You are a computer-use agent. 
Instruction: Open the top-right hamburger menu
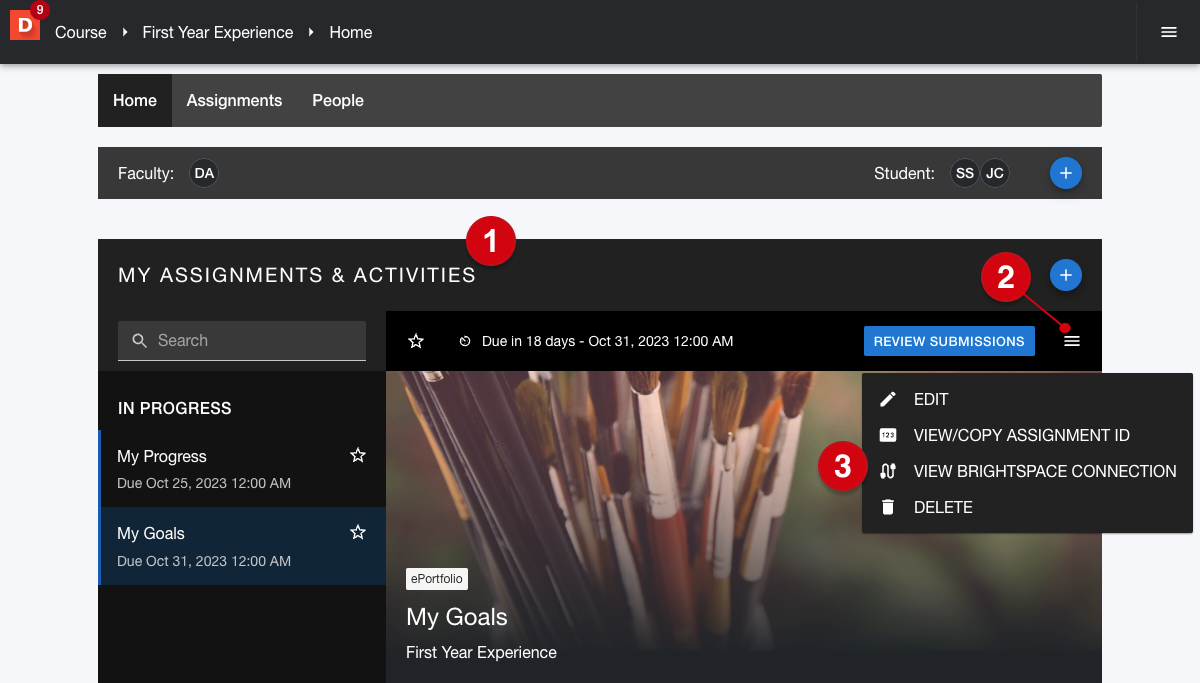(x=1169, y=32)
